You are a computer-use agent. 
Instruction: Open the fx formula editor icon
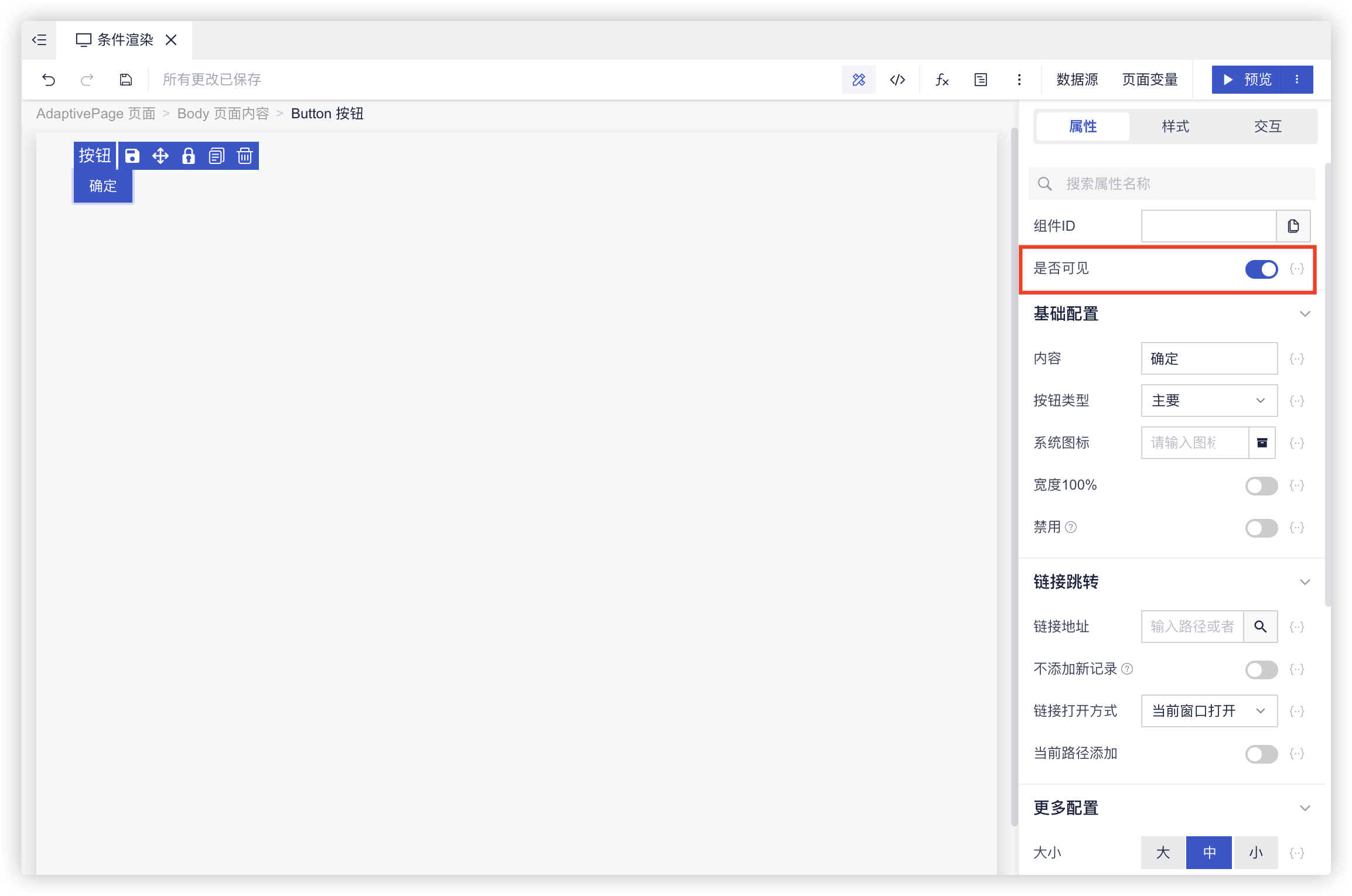[942, 80]
